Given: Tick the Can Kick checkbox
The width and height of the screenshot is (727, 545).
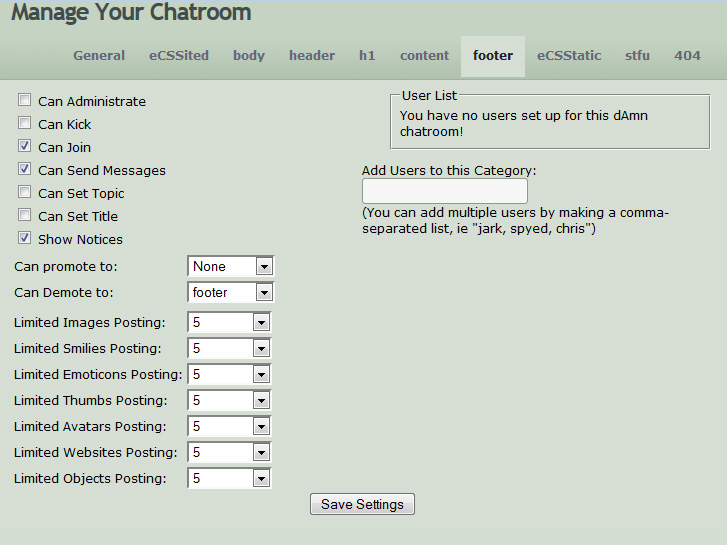Looking at the screenshot, I should click(25, 123).
